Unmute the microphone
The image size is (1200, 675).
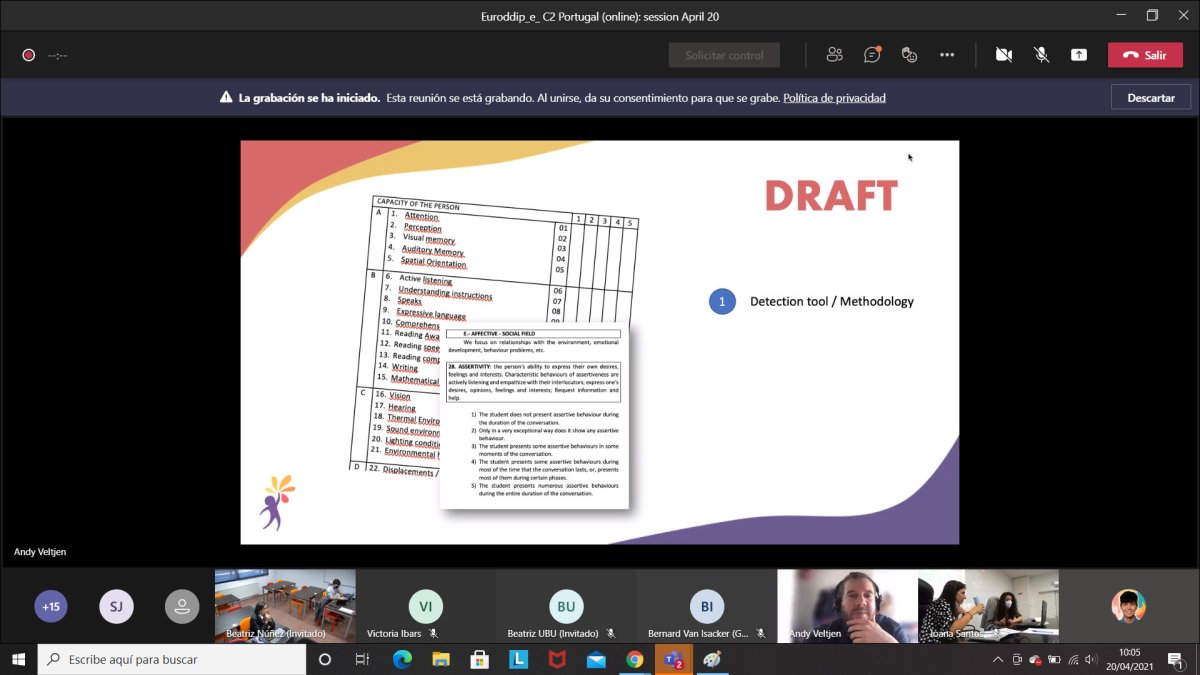(1041, 55)
